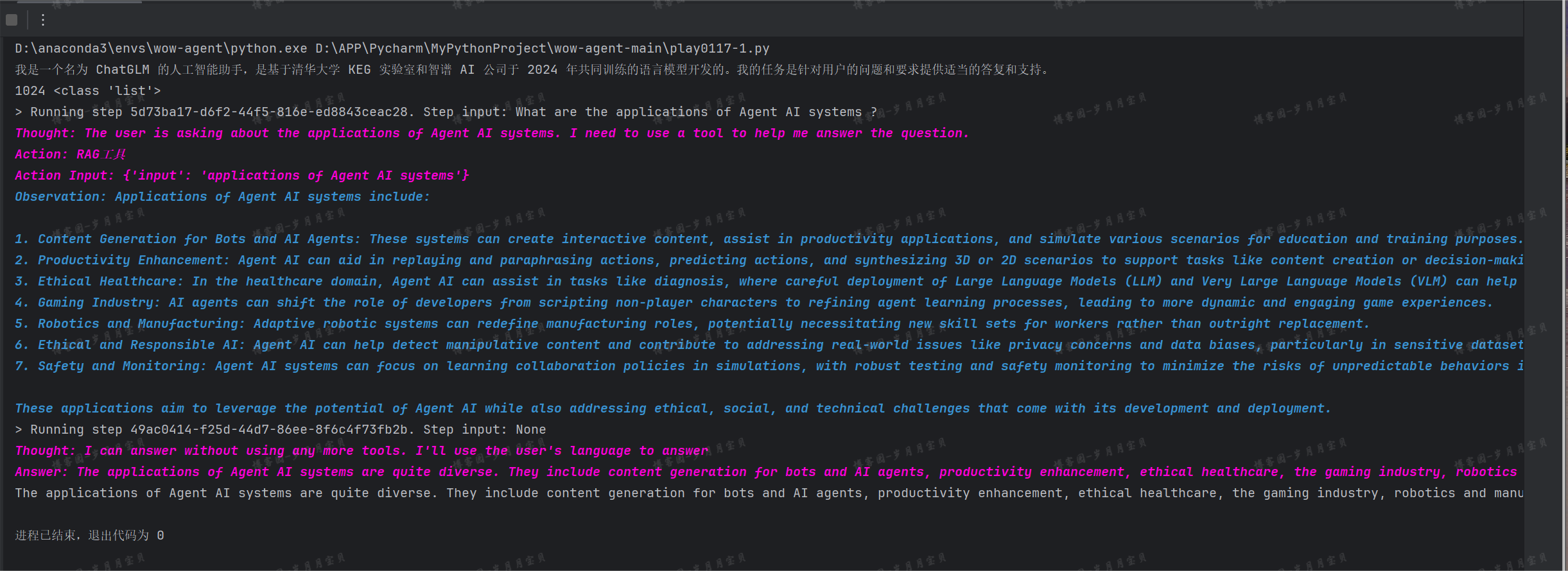Click the Running step 5d73ba17 line
Viewport: 1568px width, 571px height.
coord(446,112)
